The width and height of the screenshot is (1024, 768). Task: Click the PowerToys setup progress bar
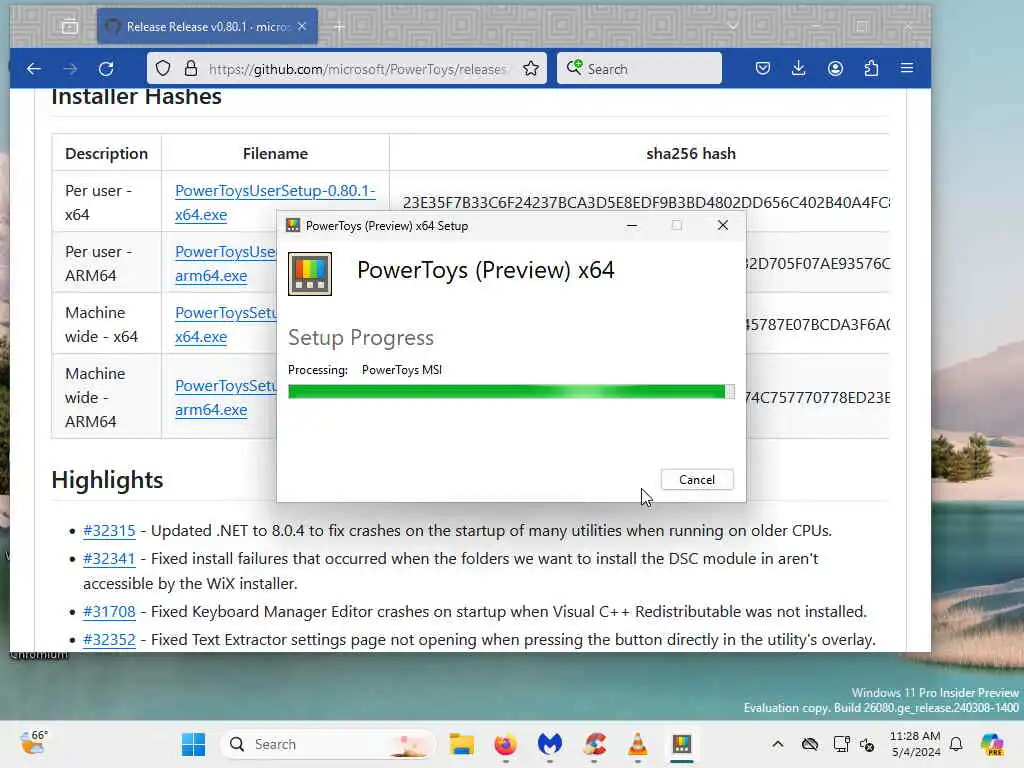(511, 391)
